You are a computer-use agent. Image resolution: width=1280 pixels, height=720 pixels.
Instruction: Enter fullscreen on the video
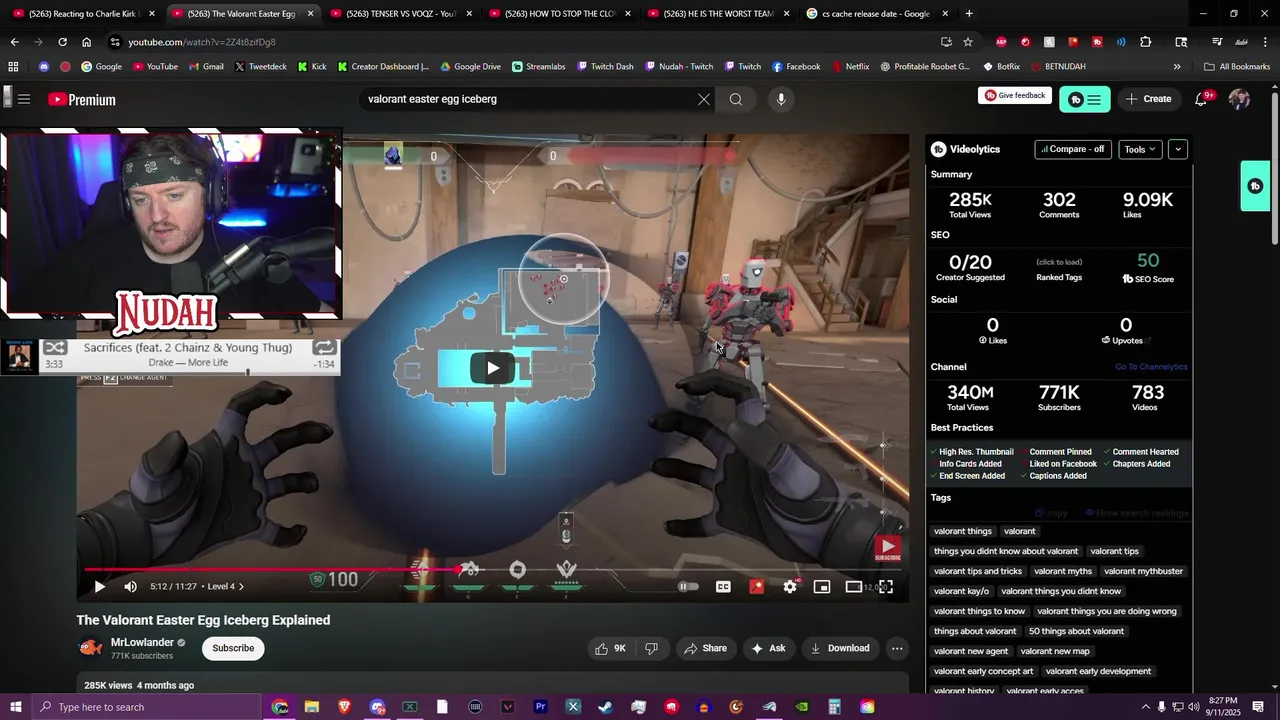coord(886,587)
